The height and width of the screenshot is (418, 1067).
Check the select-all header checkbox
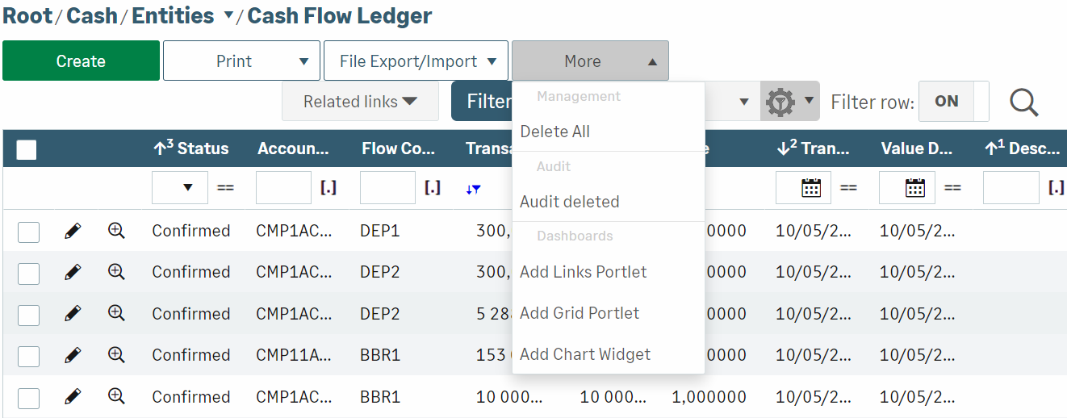coord(26,149)
